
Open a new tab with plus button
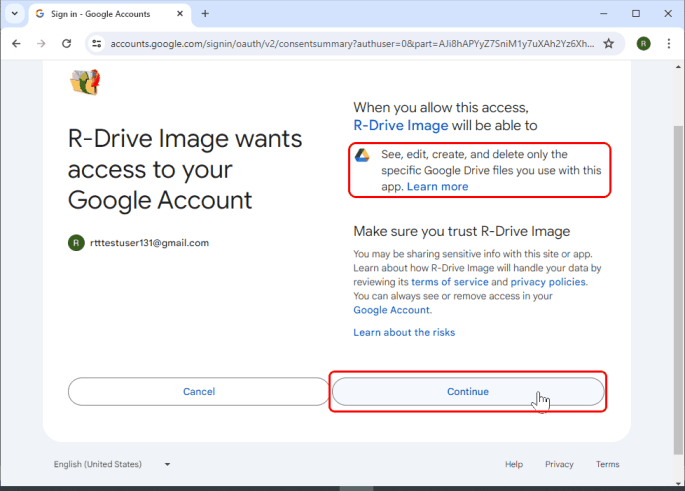pyautogui.click(x=205, y=14)
